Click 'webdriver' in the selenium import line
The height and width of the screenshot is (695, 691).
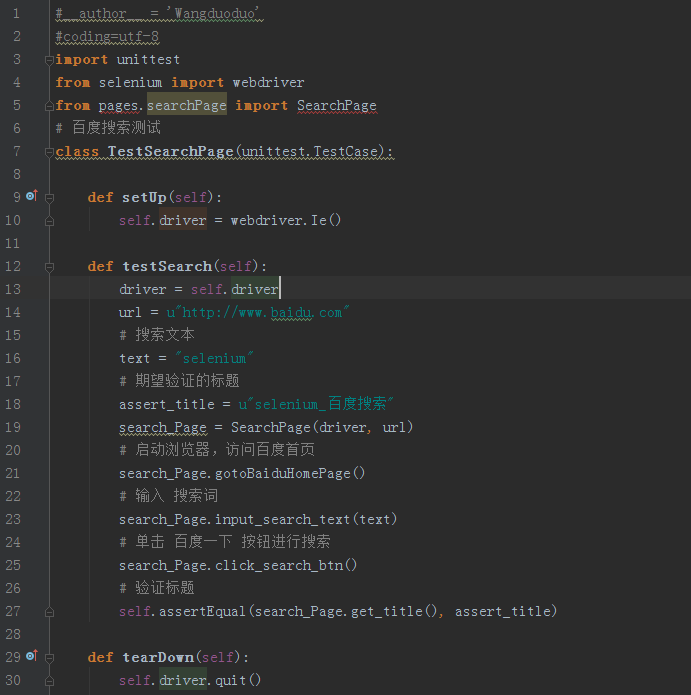269,83
